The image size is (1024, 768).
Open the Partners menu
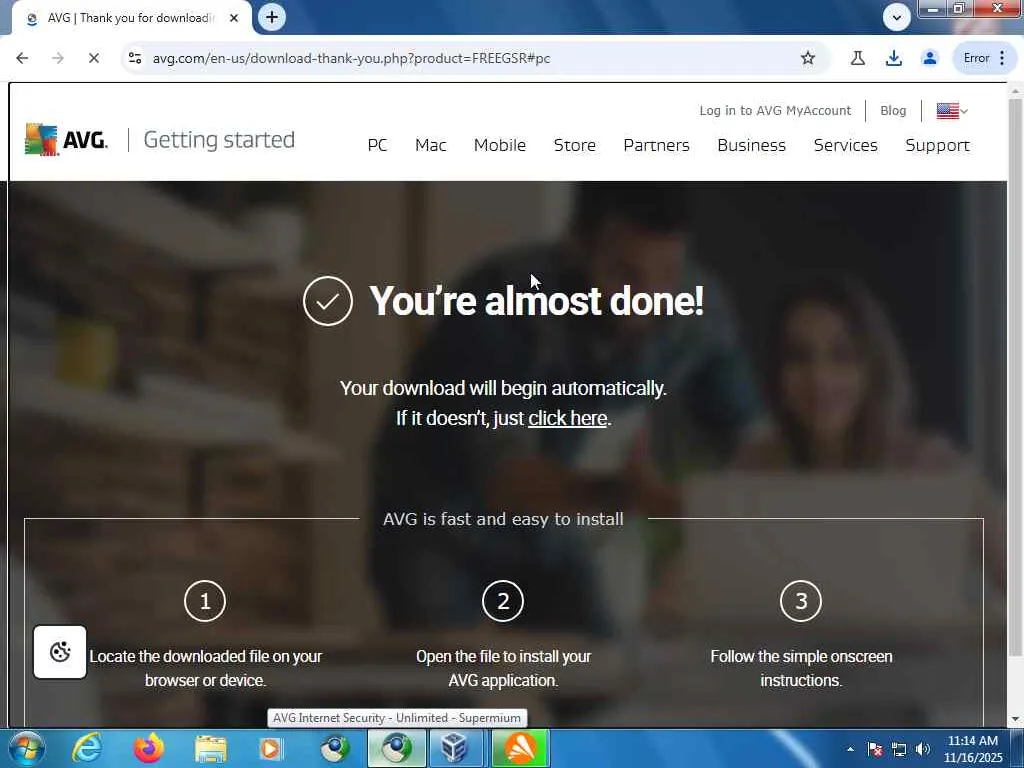coord(656,145)
